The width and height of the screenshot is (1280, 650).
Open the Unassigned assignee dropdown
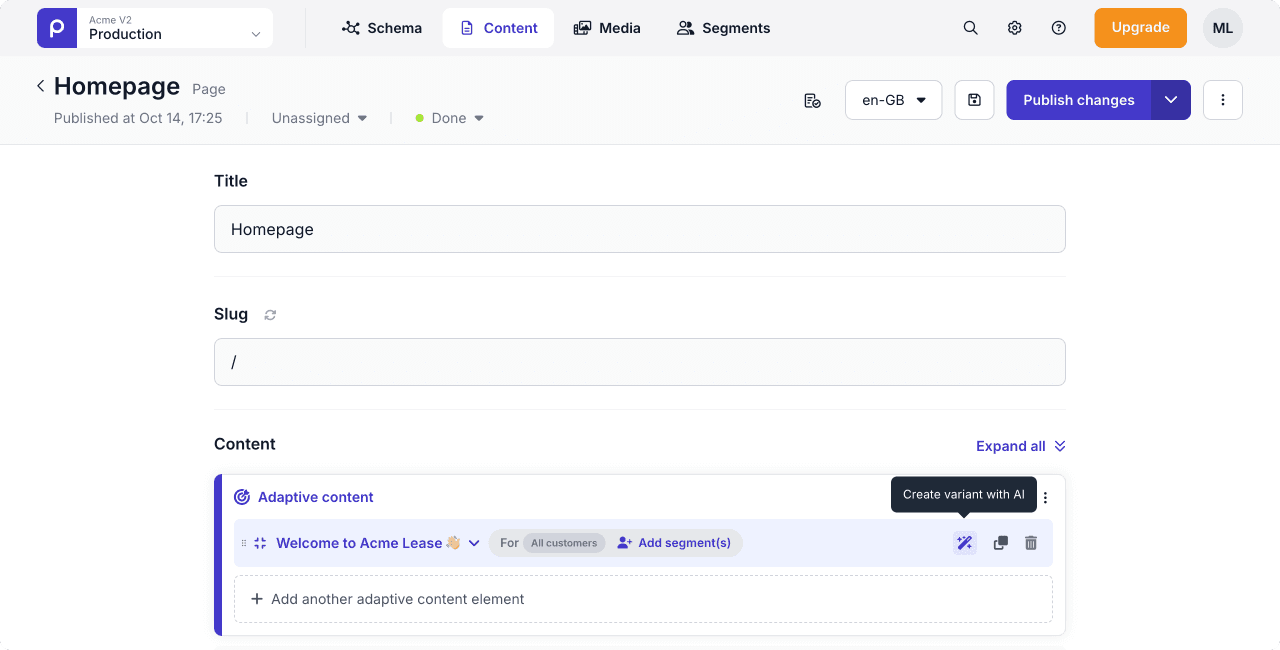319,118
